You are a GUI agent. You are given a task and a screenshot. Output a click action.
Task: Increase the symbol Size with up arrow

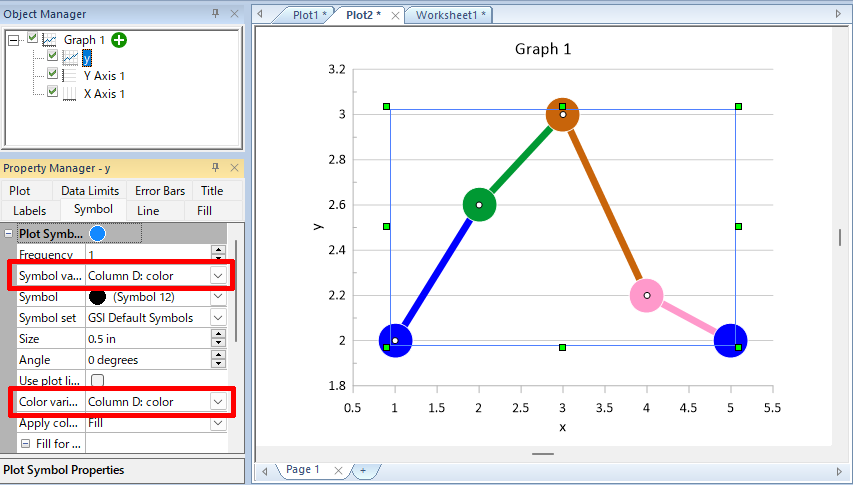[x=218, y=334]
